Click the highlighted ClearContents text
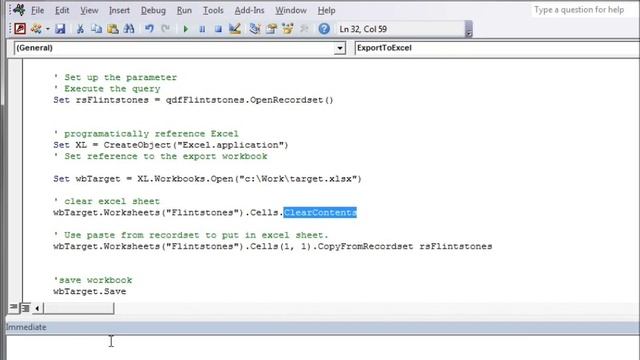640x360 pixels. (320, 213)
